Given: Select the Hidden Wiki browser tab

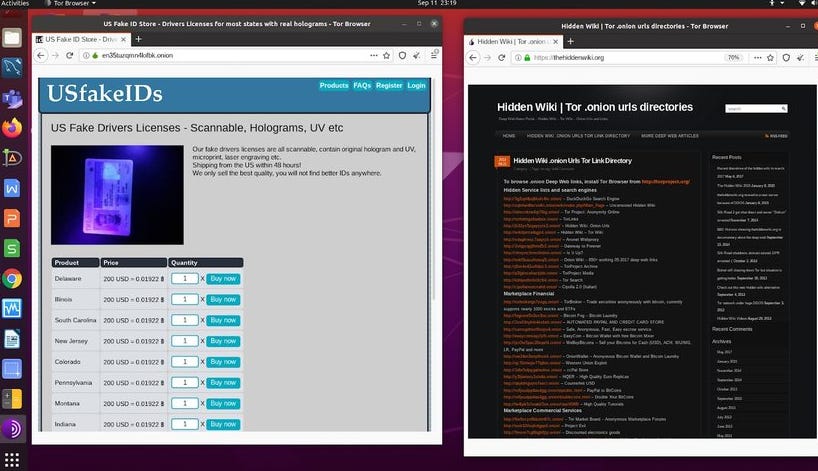Looking at the screenshot, I should 513,41.
